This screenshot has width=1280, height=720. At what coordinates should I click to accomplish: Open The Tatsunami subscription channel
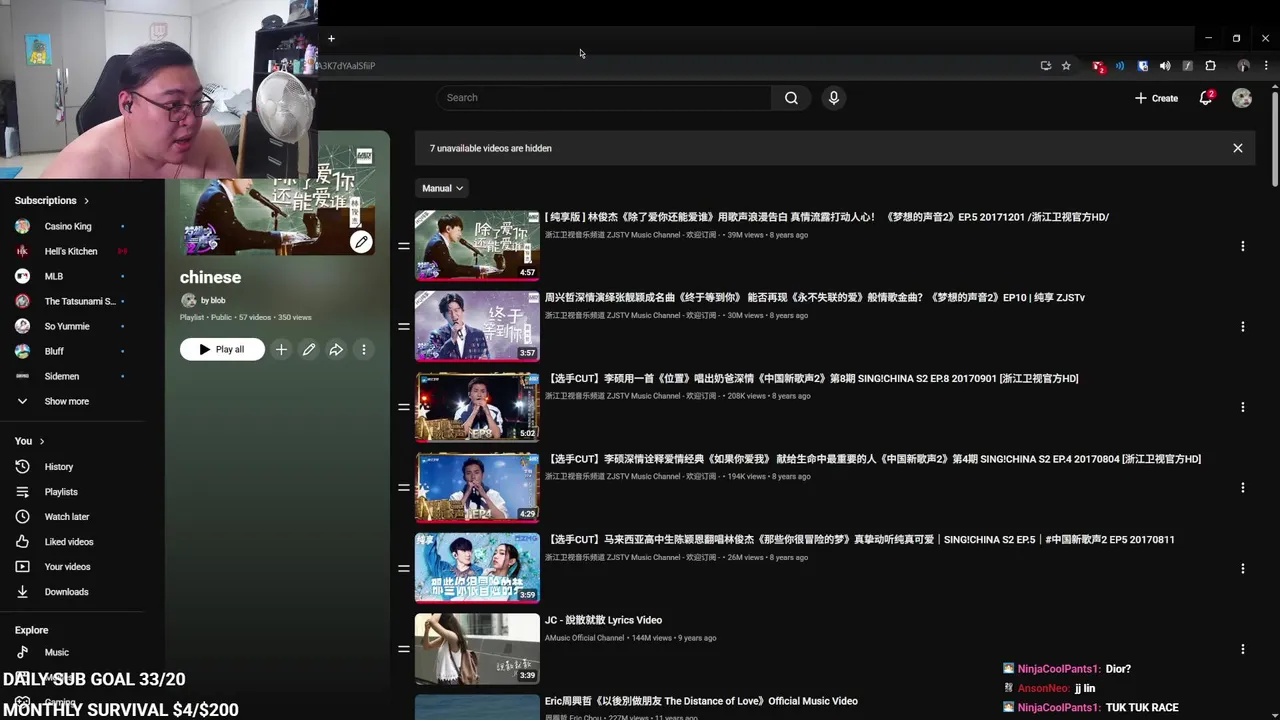tap(79, 301)
